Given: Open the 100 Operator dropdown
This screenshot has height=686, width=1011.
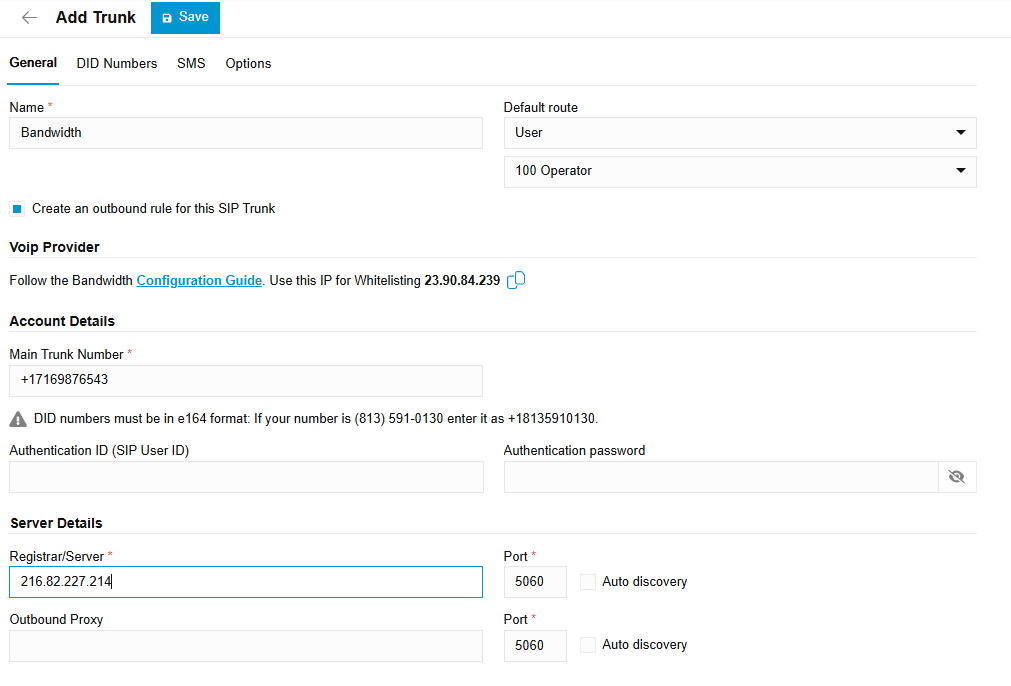Looking at the screenshot, I should pyautogui.click(x=740, y=172).
